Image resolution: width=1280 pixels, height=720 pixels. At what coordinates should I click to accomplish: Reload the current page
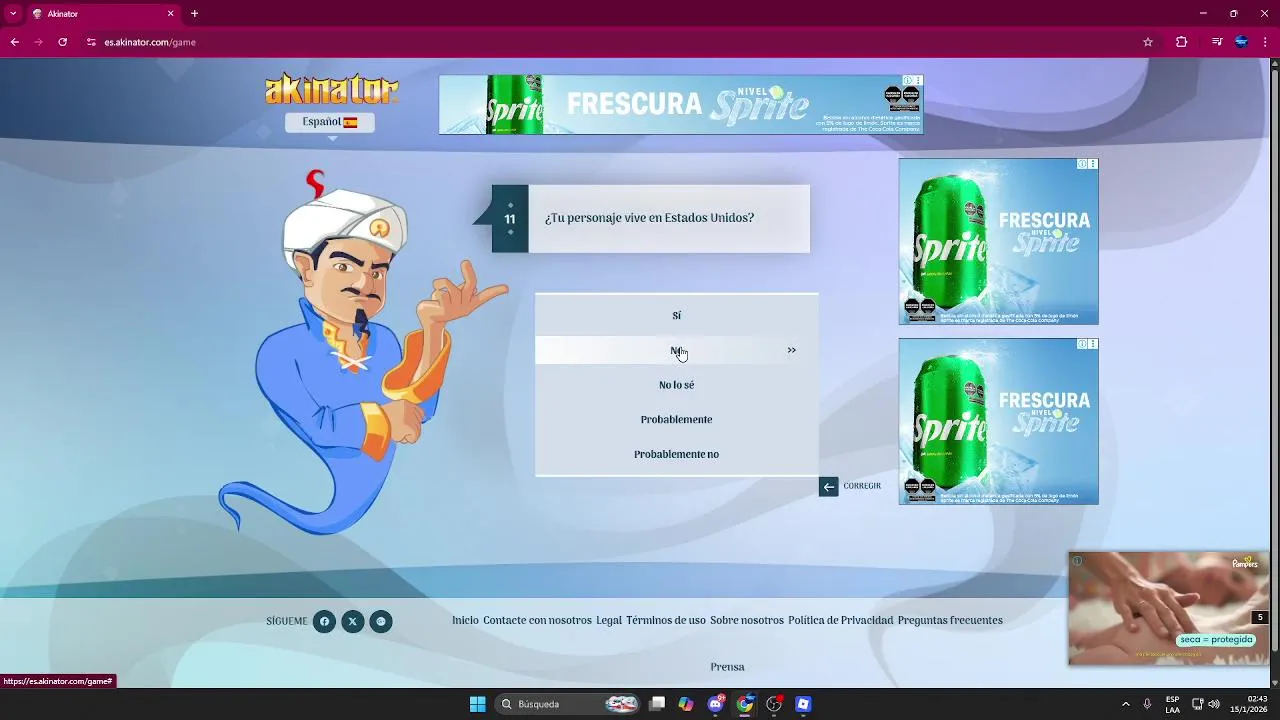(x=62, y=42)
